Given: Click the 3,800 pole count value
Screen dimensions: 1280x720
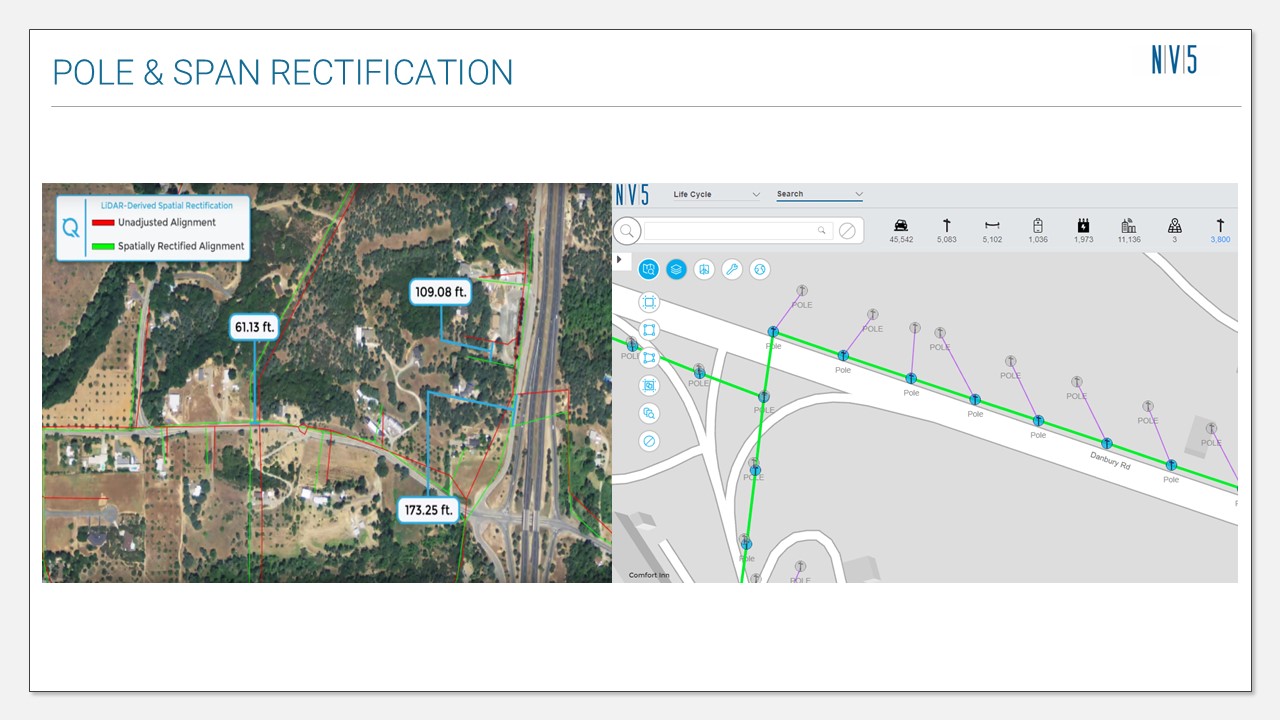Looking at the screenshot, I should click(x=1220, y=240).
